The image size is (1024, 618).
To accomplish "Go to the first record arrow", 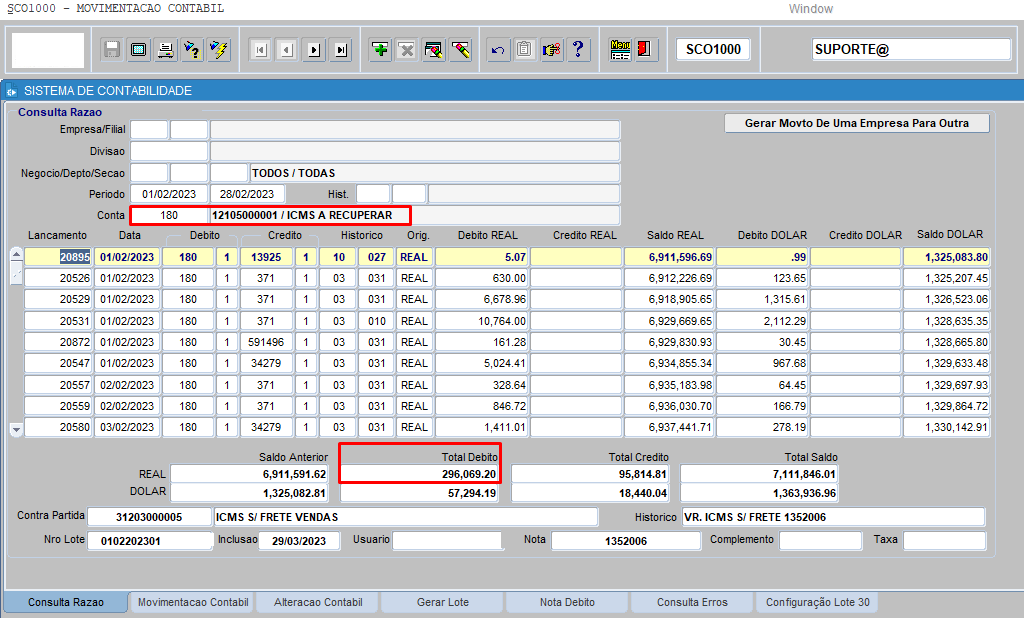I will point(261,50).
